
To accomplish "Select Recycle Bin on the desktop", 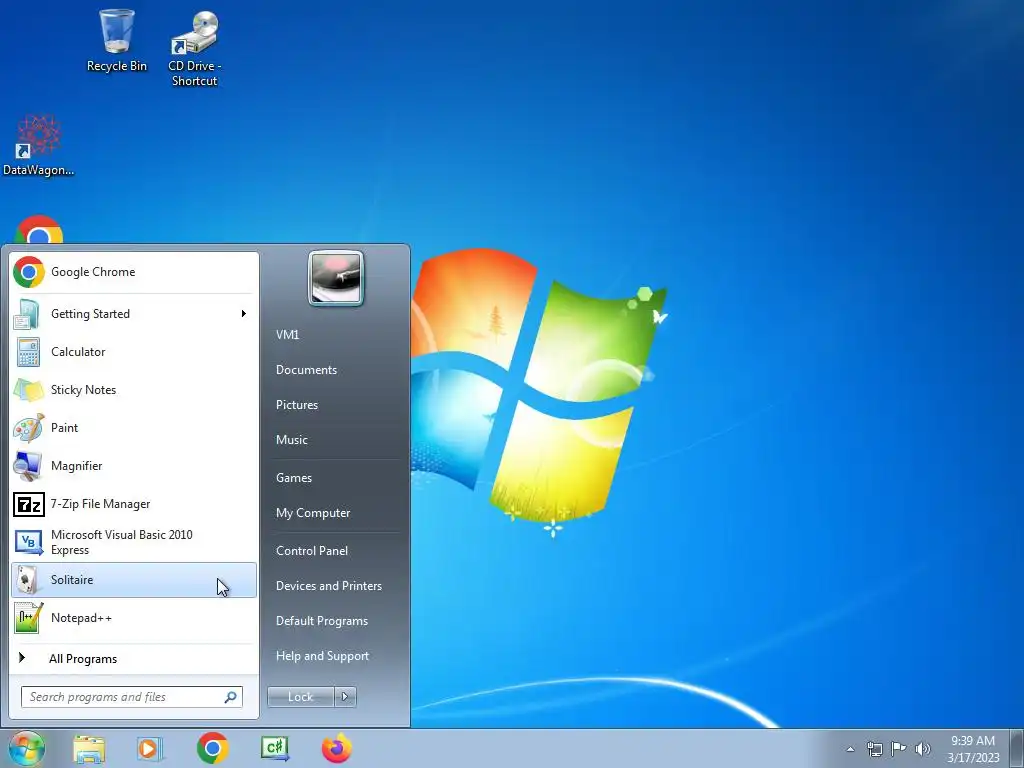I will (117, 40).
